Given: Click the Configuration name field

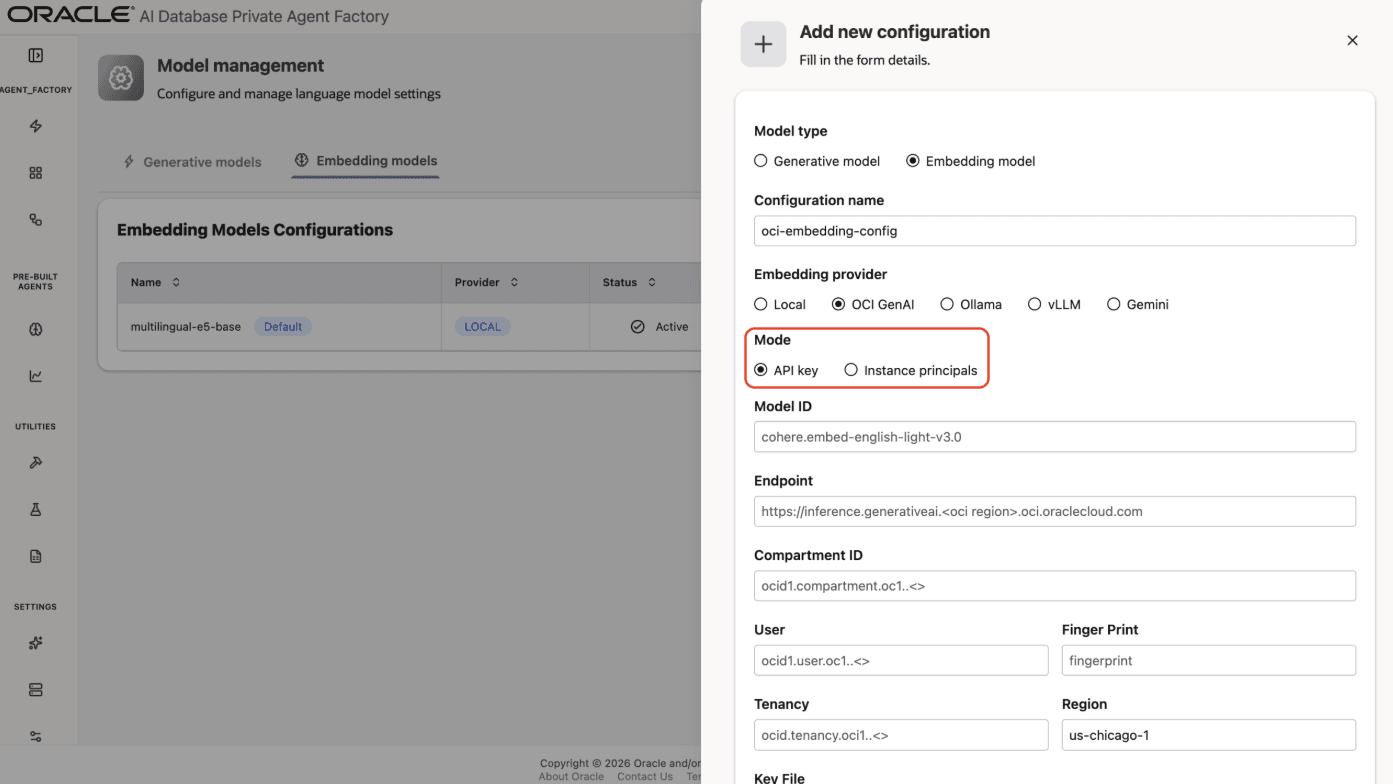Looking at the screenshot, I should (x=1055, y=231).
